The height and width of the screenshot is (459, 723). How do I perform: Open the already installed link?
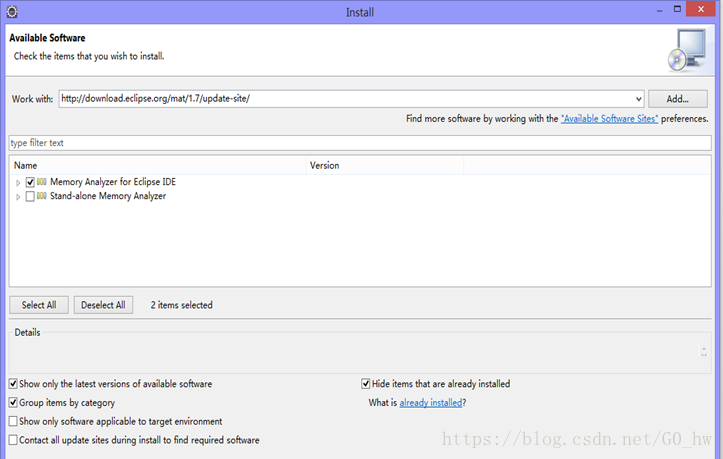[431, 403]
